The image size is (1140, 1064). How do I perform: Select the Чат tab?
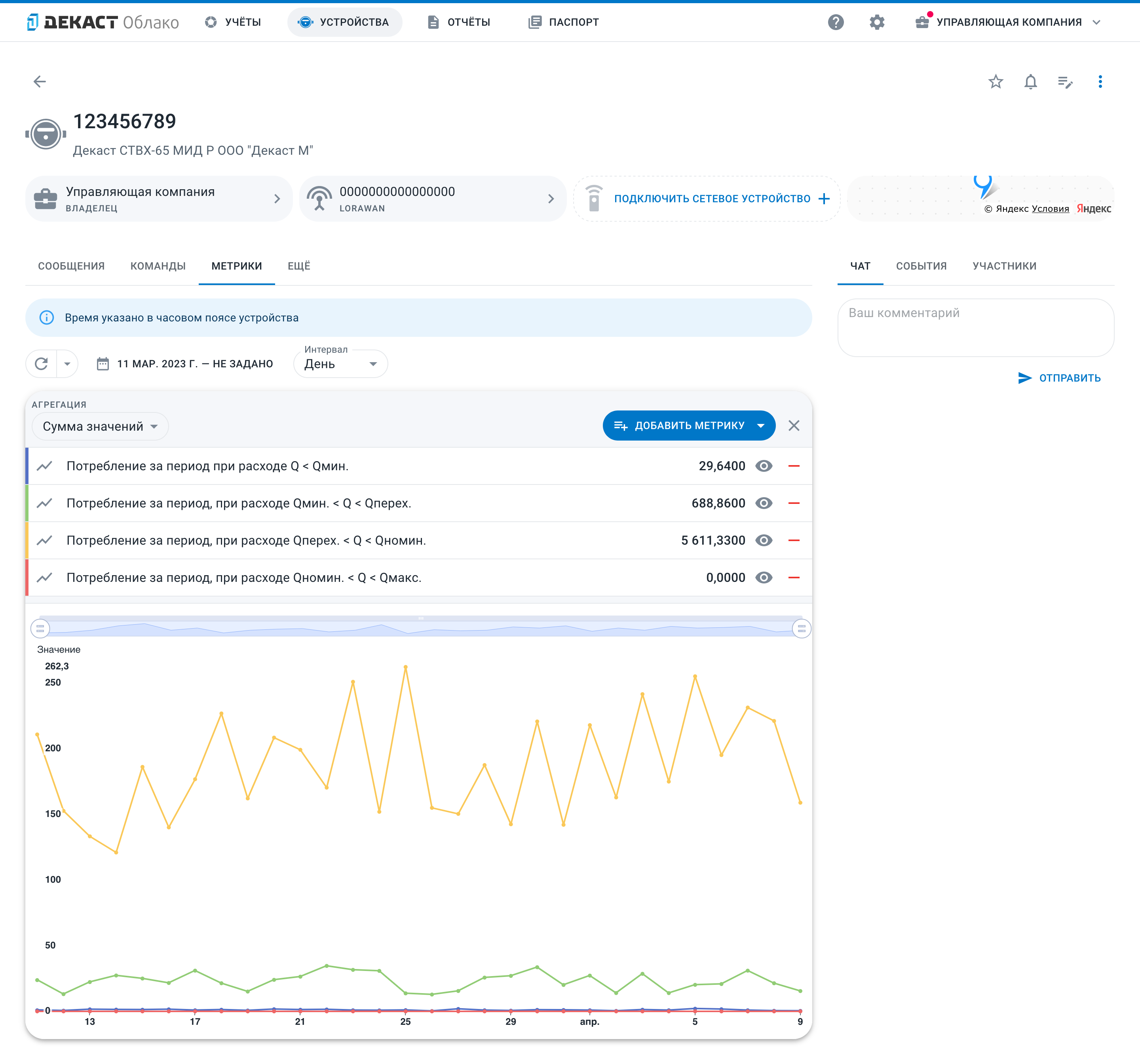[860, 266]
